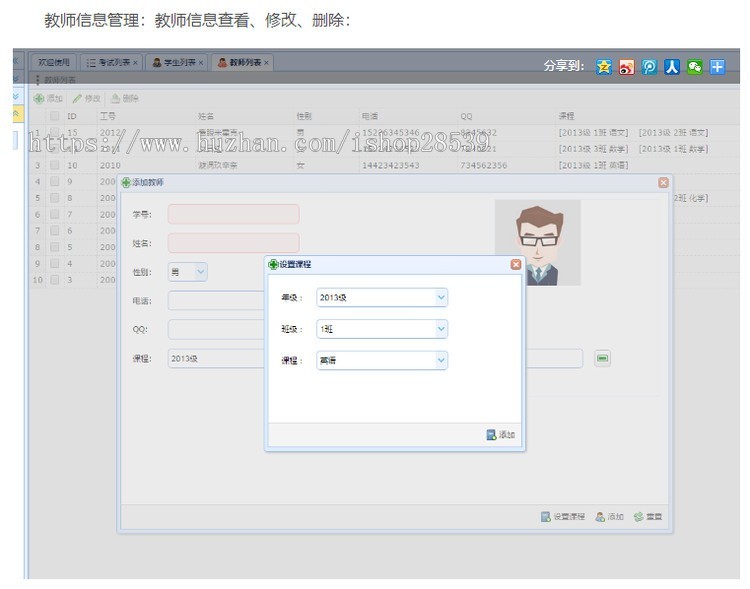
Task: Click the teacher avatar photo
Action: point(538,243)
